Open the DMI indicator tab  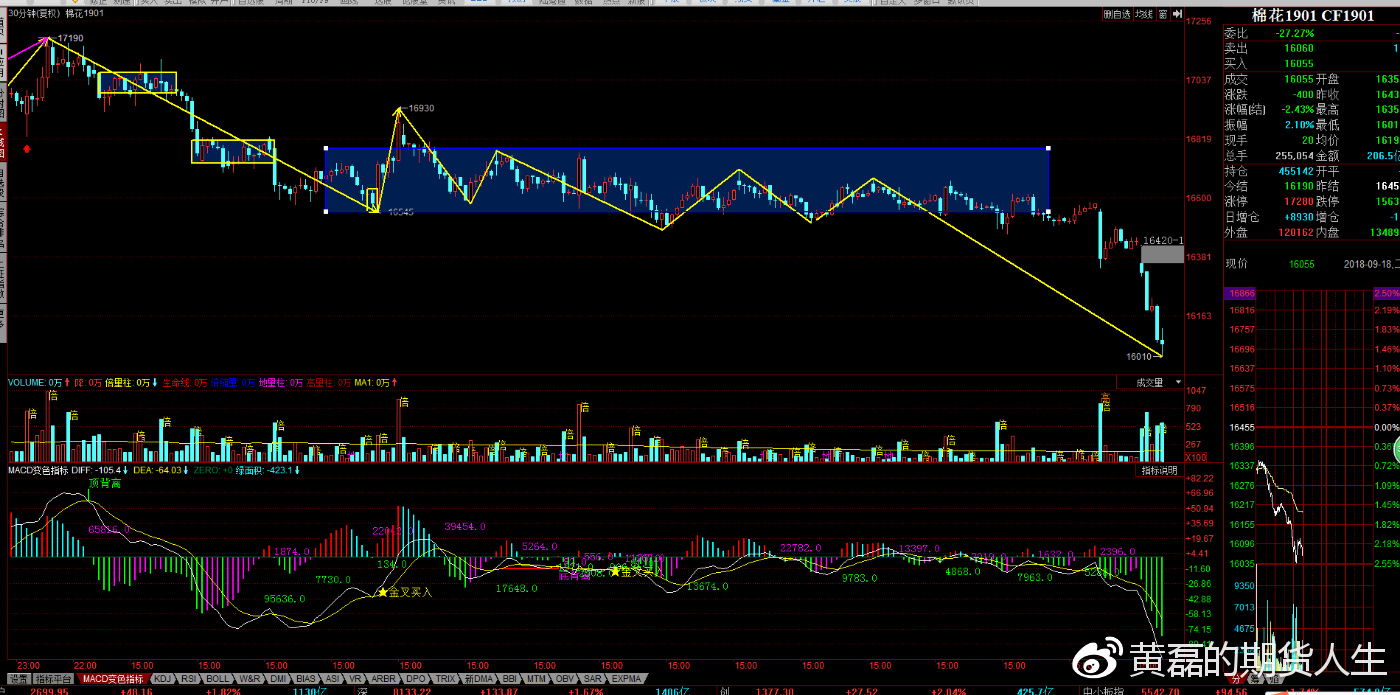coord(279,679)
